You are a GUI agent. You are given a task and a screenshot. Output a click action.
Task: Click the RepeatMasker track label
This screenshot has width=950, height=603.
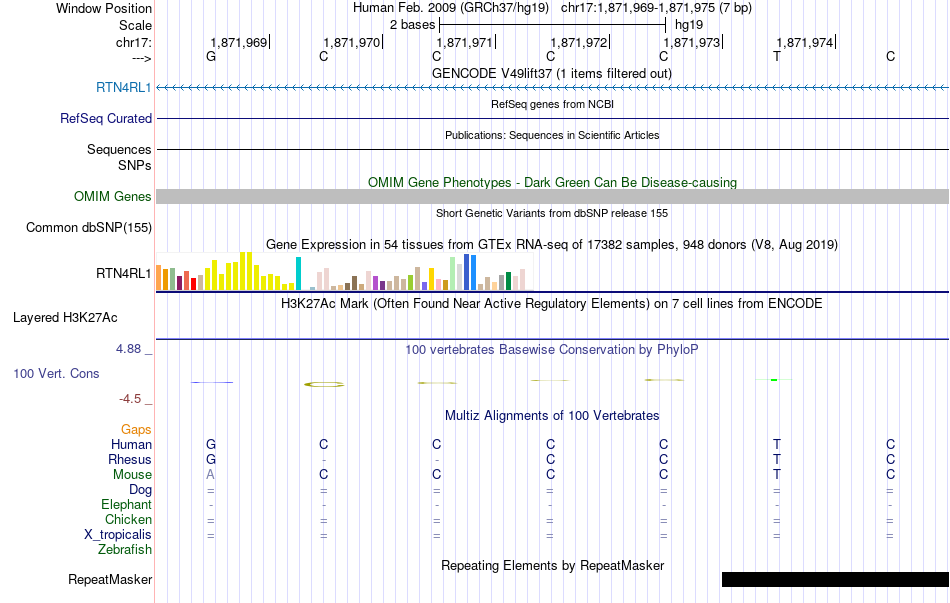click(110, 579)
